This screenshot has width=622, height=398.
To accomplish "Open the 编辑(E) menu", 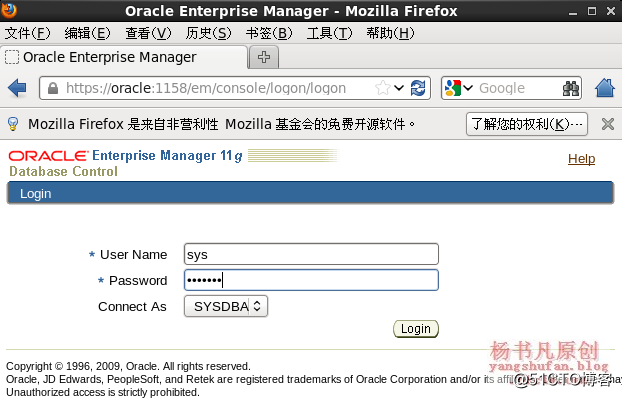I will pyautogui.click(x=87, y=33).
